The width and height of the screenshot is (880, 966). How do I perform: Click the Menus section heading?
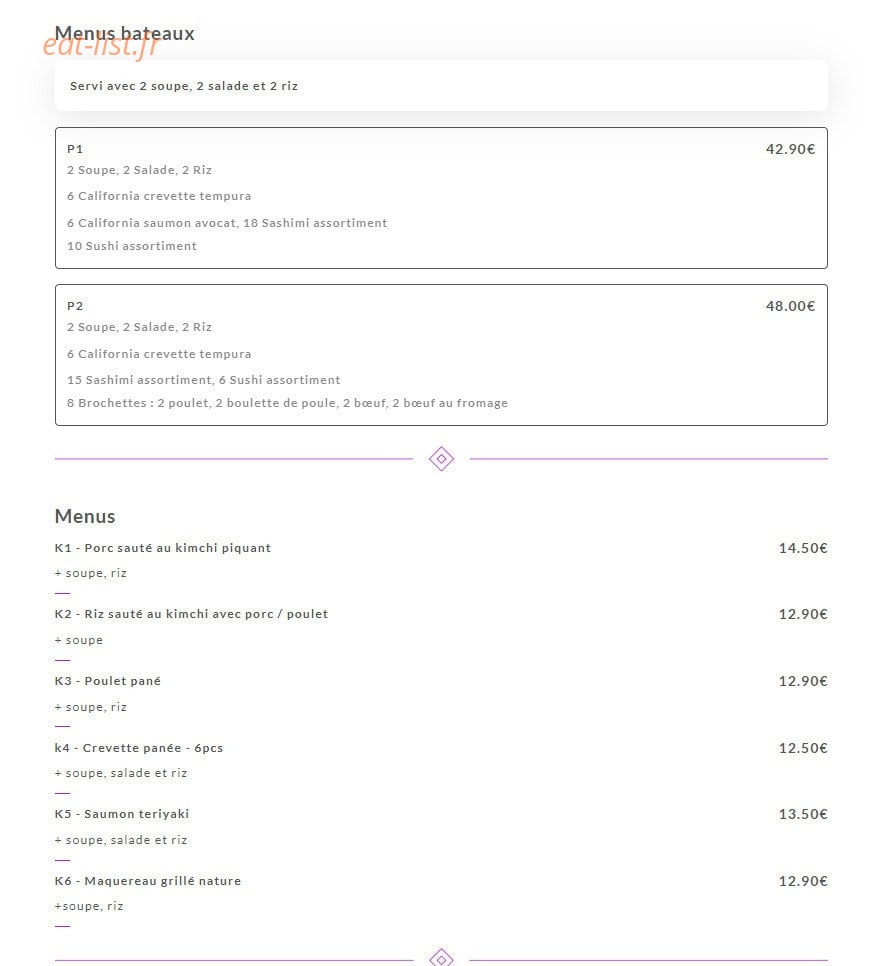pyautogui.click(x=85, y=516)
